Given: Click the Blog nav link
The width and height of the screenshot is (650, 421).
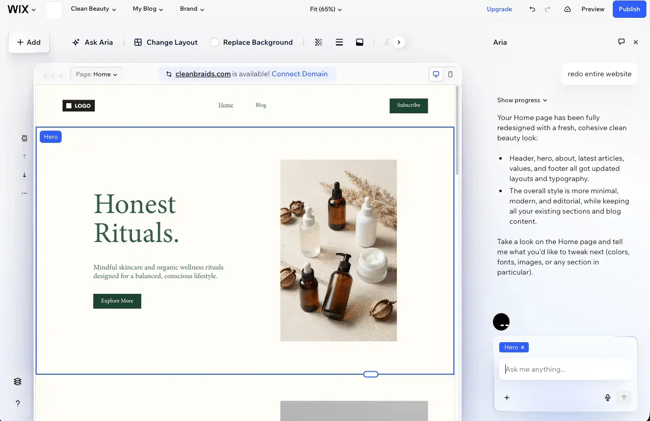Looking at the screenshot, I should (261, 105).
